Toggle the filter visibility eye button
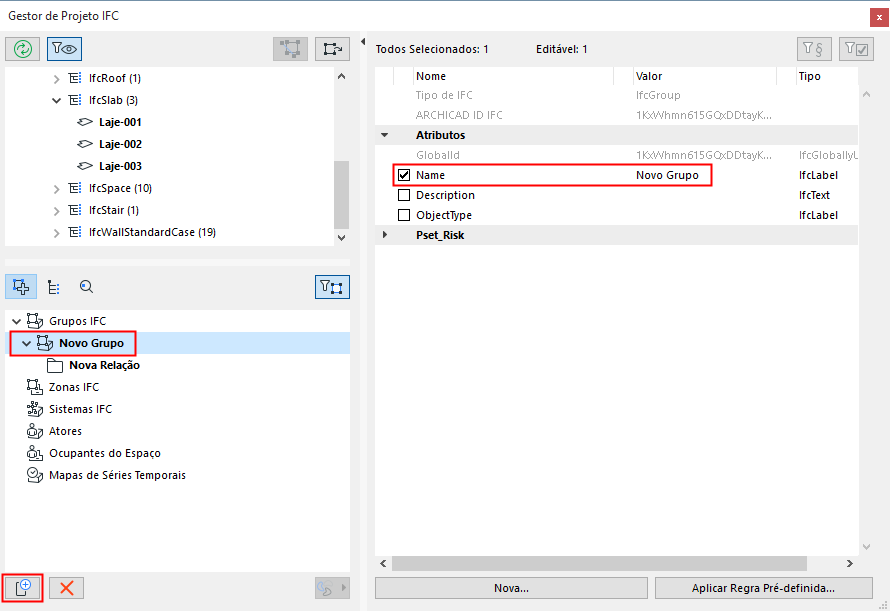Screen dimensions: 890x611 coord(63,48)
